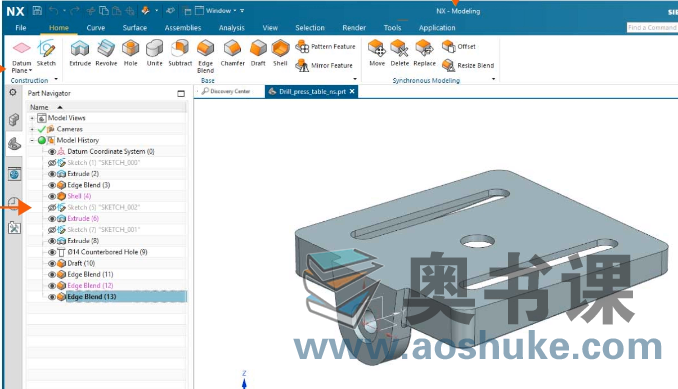
Task: Choose the Shell tool in ribbon
Action: pos(280,53)
